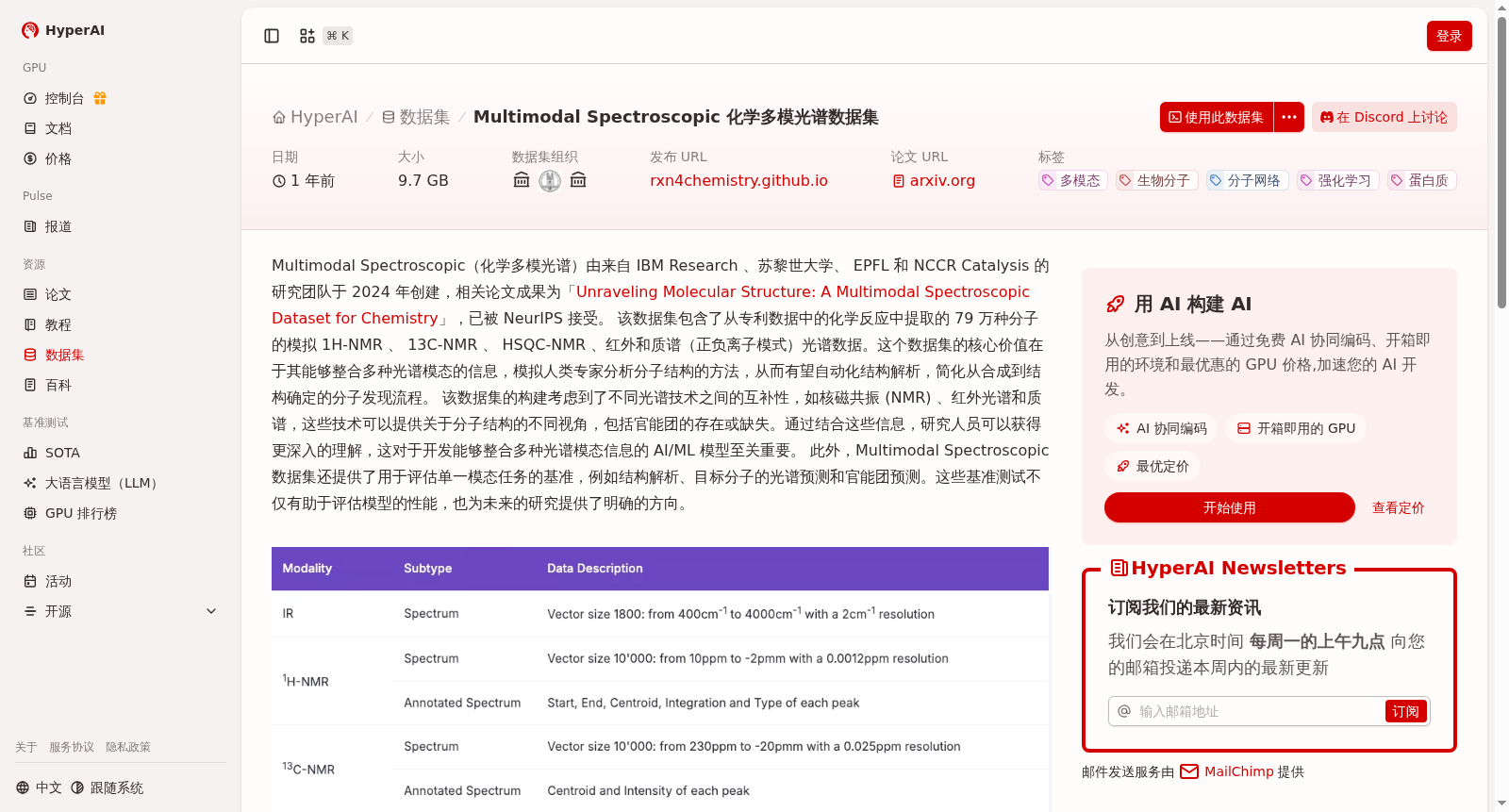Image resolution: width=1509 pixels, height=812 pixels.
Task: Click the 关于 about footer link
Action: coord(26,747)
